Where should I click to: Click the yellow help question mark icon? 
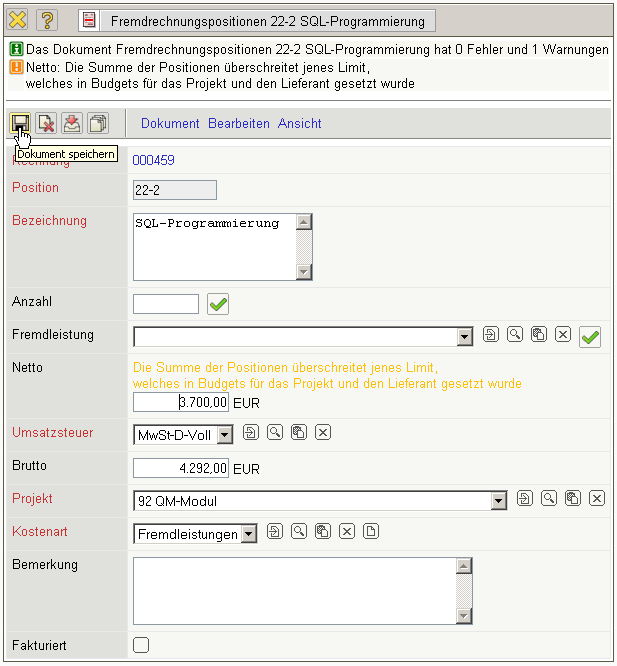(47, 20)
